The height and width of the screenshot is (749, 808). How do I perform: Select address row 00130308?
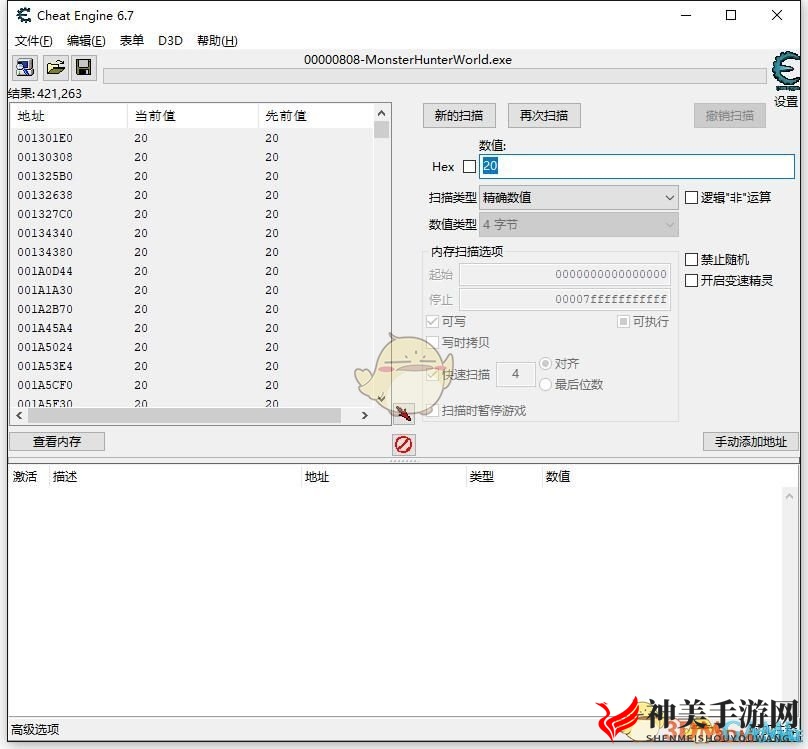(192, 157)
